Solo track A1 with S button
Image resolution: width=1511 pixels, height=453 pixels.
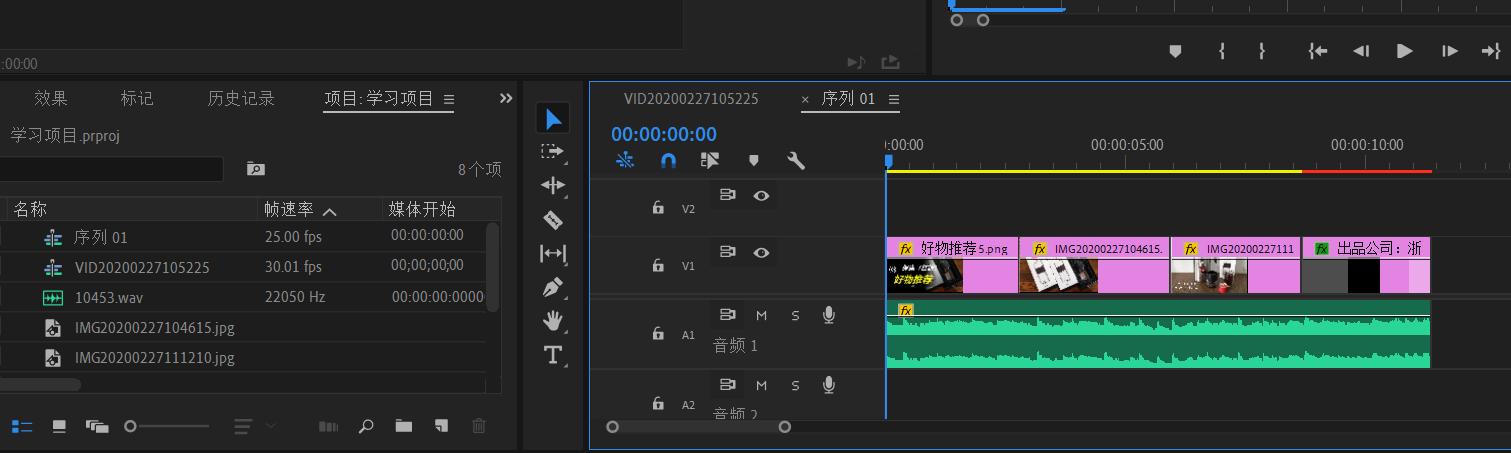point(795,315)
